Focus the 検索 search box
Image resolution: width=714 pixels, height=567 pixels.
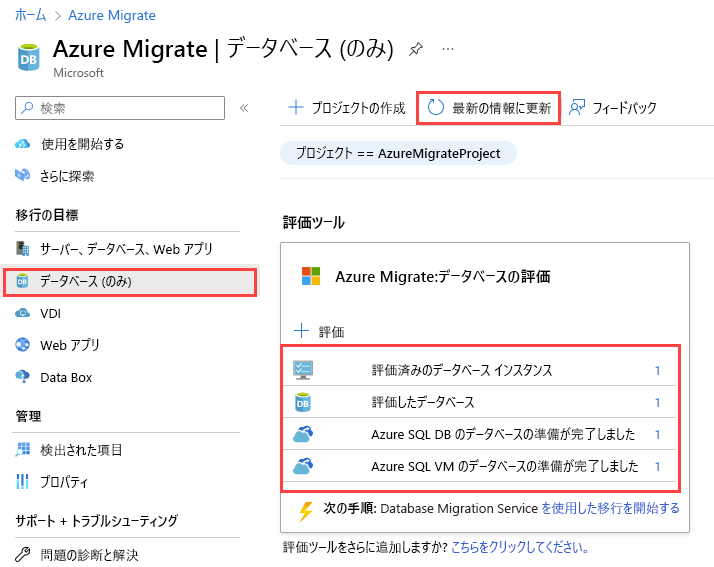pyautogui.click(x=120, y=108)
